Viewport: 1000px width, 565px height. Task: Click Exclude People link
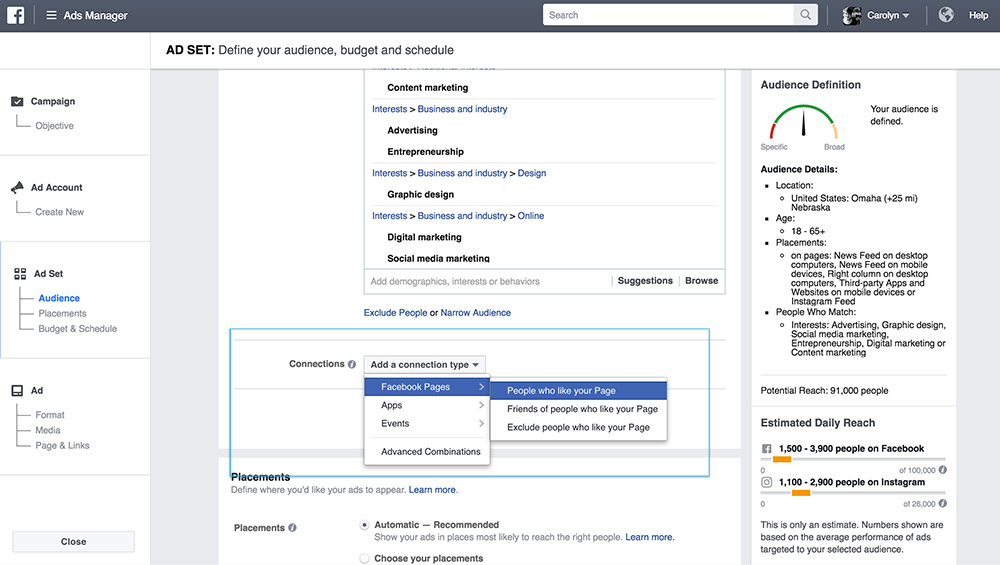[x=395, y=312]
